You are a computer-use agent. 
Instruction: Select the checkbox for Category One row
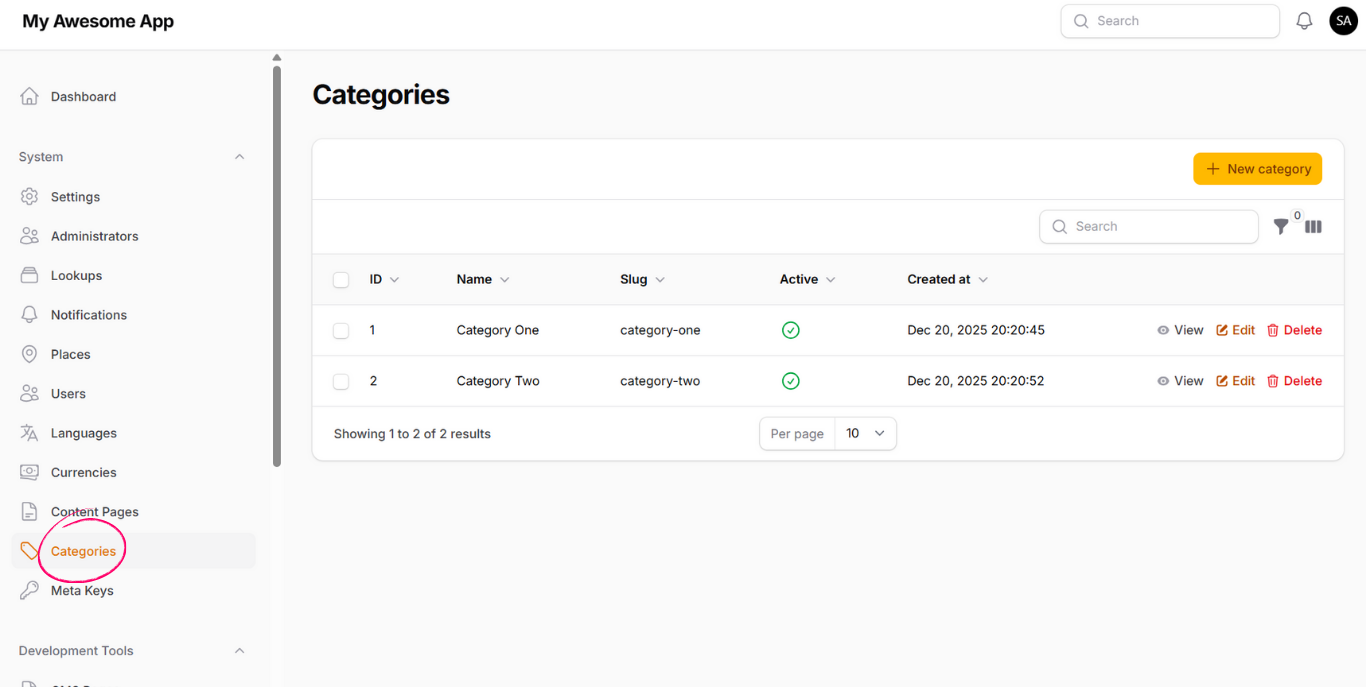pos(341,330)
